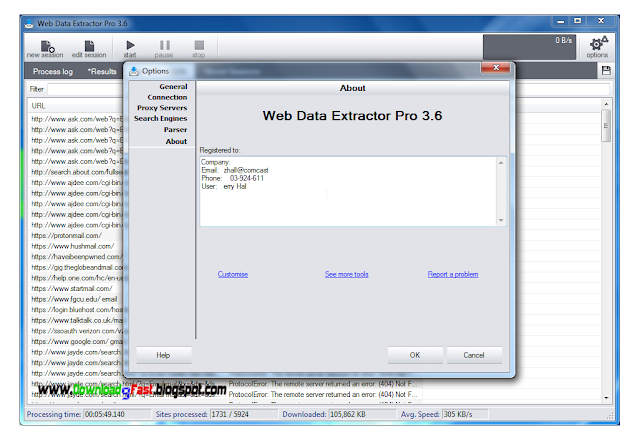640x440 pixels.
Task: Select the http://search.about.com row
Action: tap(76, 172)
